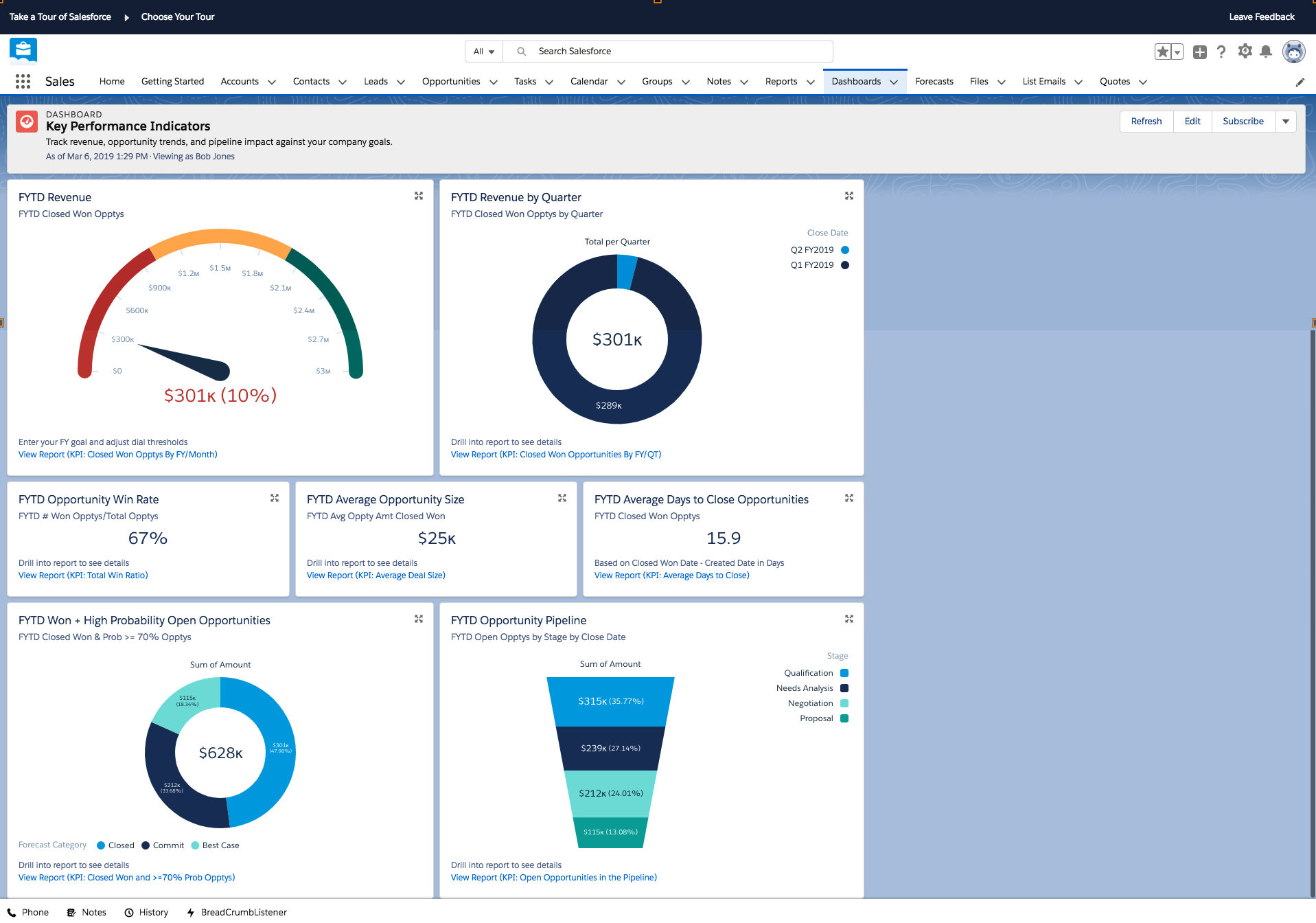Switch to the Forecasts tab
This screenshot has height=923, width=1316.
(934, 81)
